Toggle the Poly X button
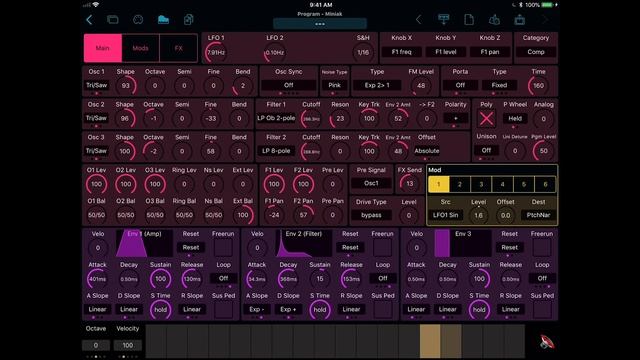Screen dimensions: 640x360 (486, 119)
